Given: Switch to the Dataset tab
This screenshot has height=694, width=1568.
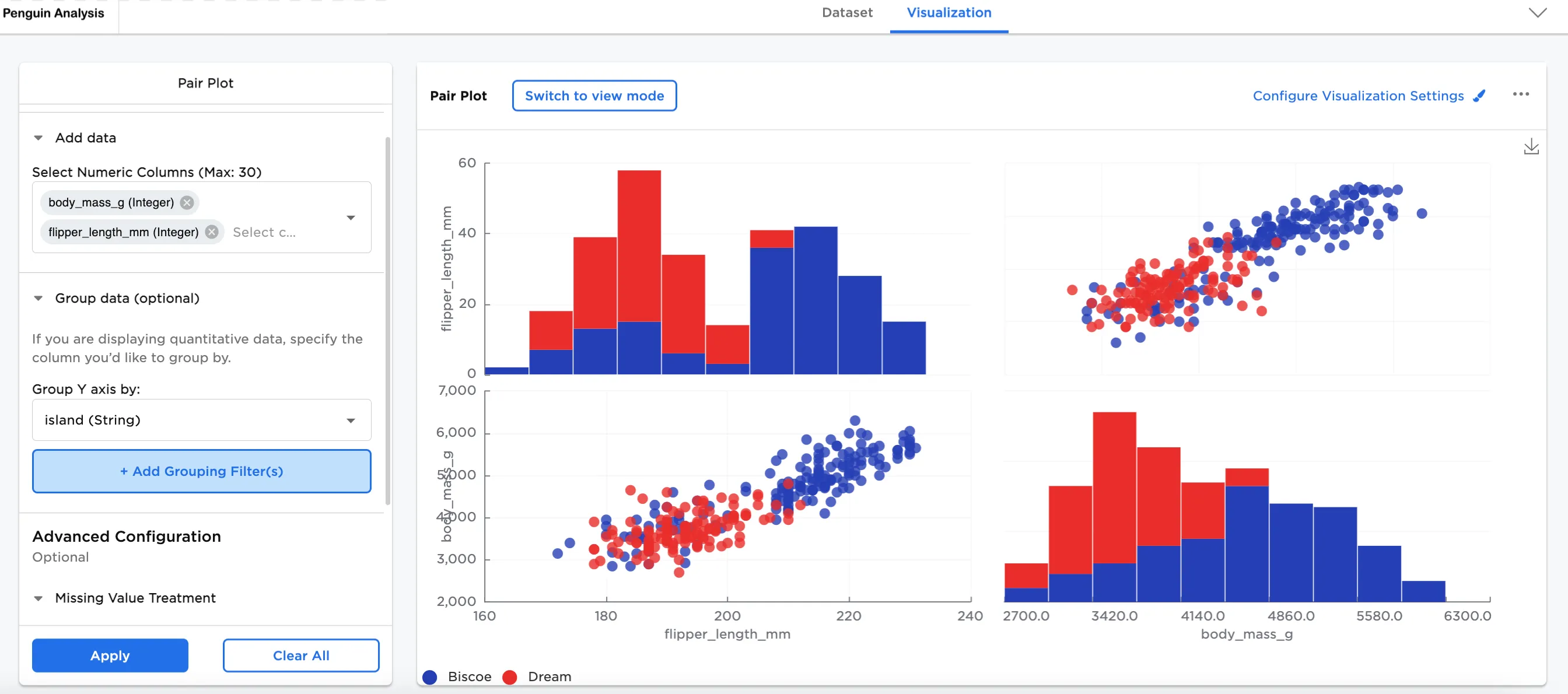Looking at the screenshot, I should (846, 13).
